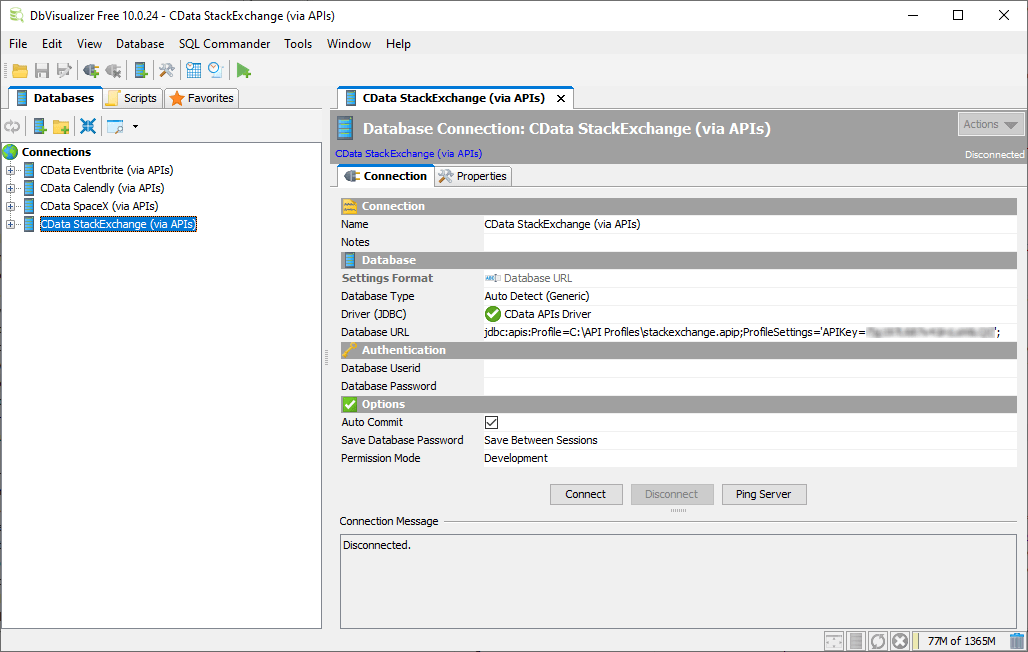The image size is (1028, 652).
Task: Click the green run arrow toolbar icon
Action: (x=243, y=70)
